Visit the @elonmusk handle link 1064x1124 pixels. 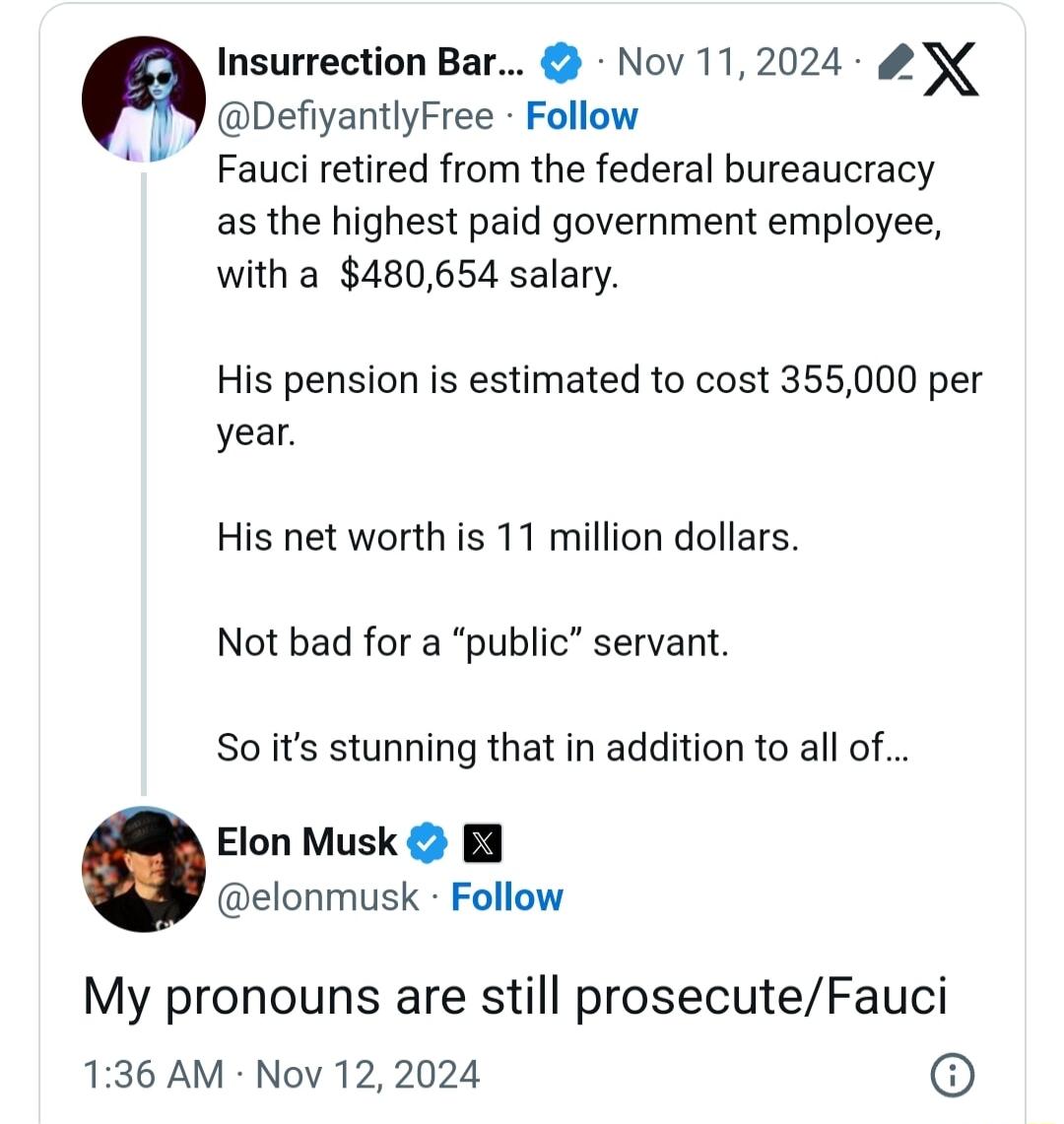point(317,897)
